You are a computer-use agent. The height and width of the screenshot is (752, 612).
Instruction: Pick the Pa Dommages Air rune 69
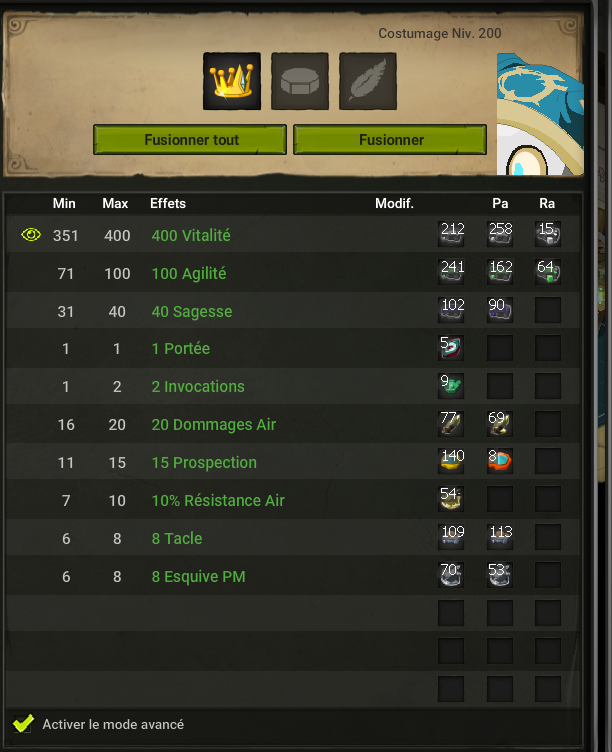pyautogui.click(x=500, y=423)
